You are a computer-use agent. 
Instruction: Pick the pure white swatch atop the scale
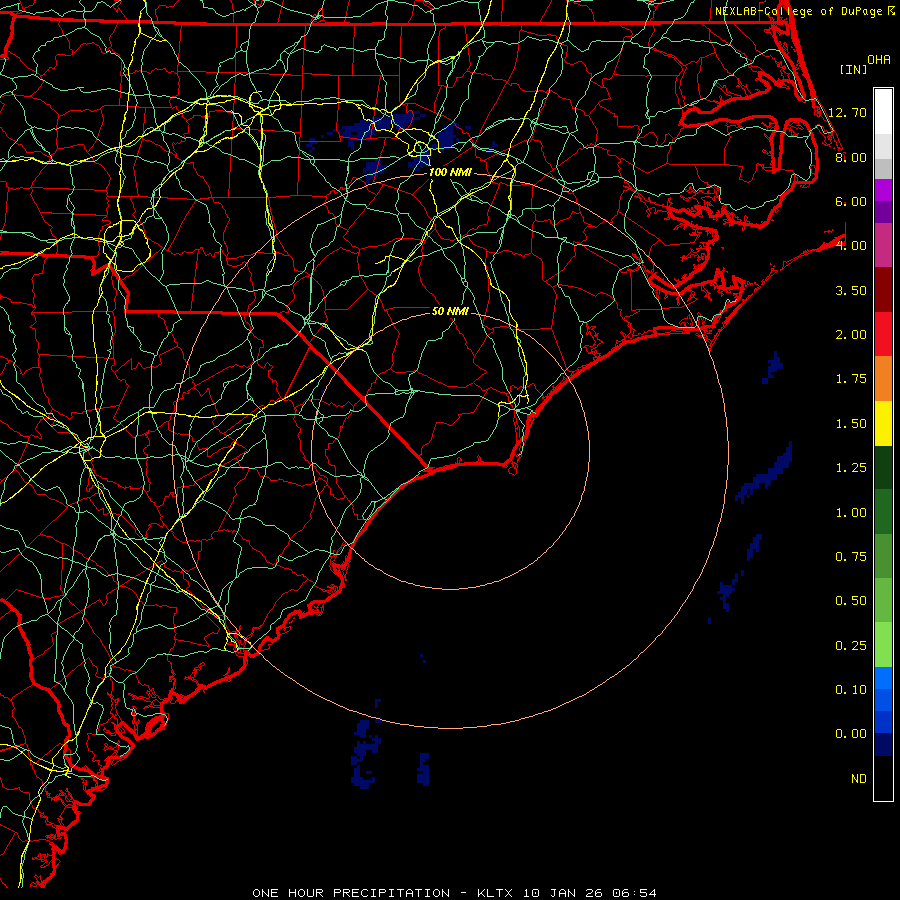click(883, 112)
